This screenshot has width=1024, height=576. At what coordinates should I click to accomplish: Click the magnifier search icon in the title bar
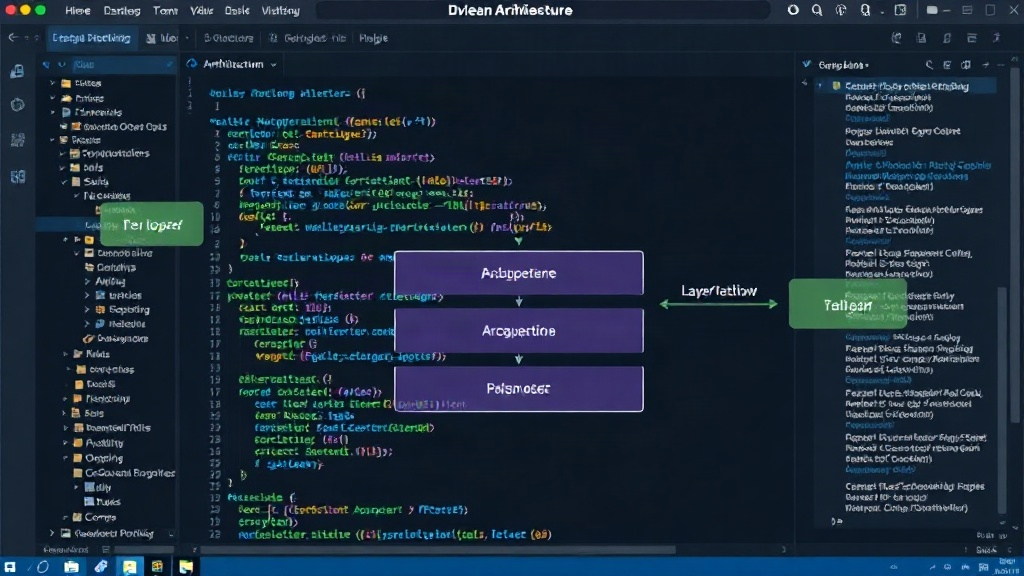click(x=816, y=10)
